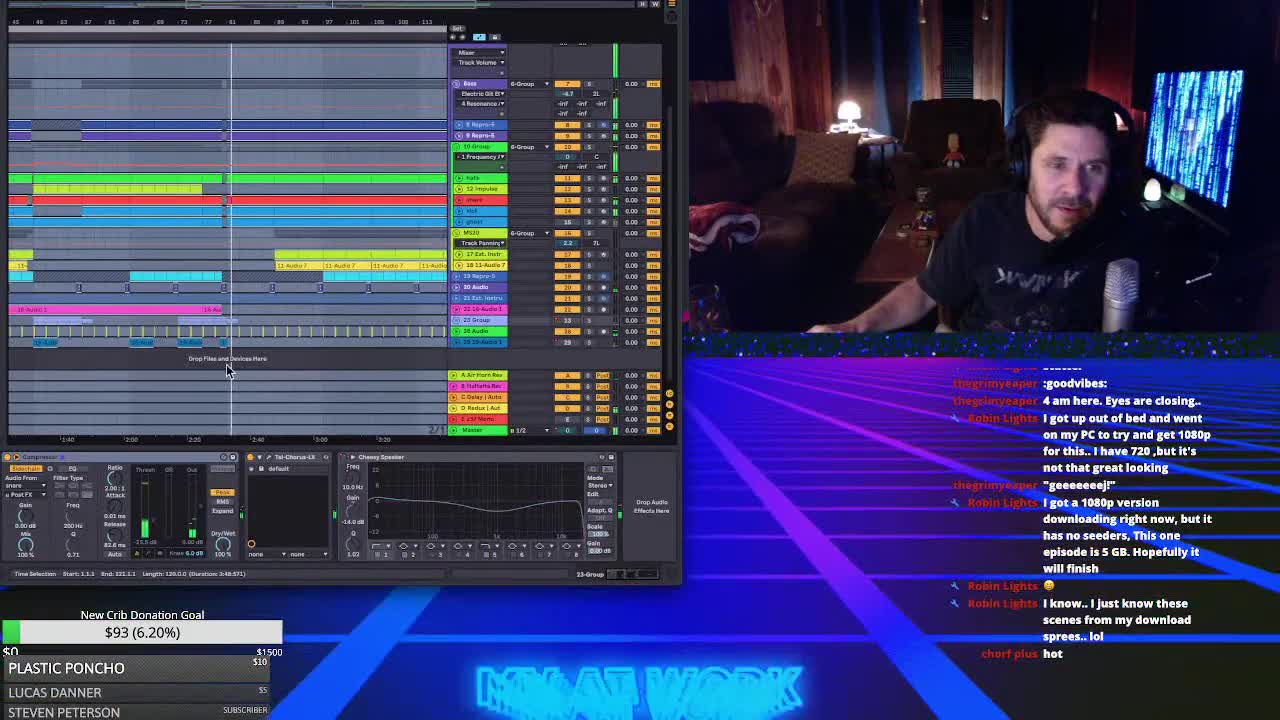1280x720 pixels.
Task: Open the second none dropdown in Tal-Chorus-LX
Action: [309, 554]
